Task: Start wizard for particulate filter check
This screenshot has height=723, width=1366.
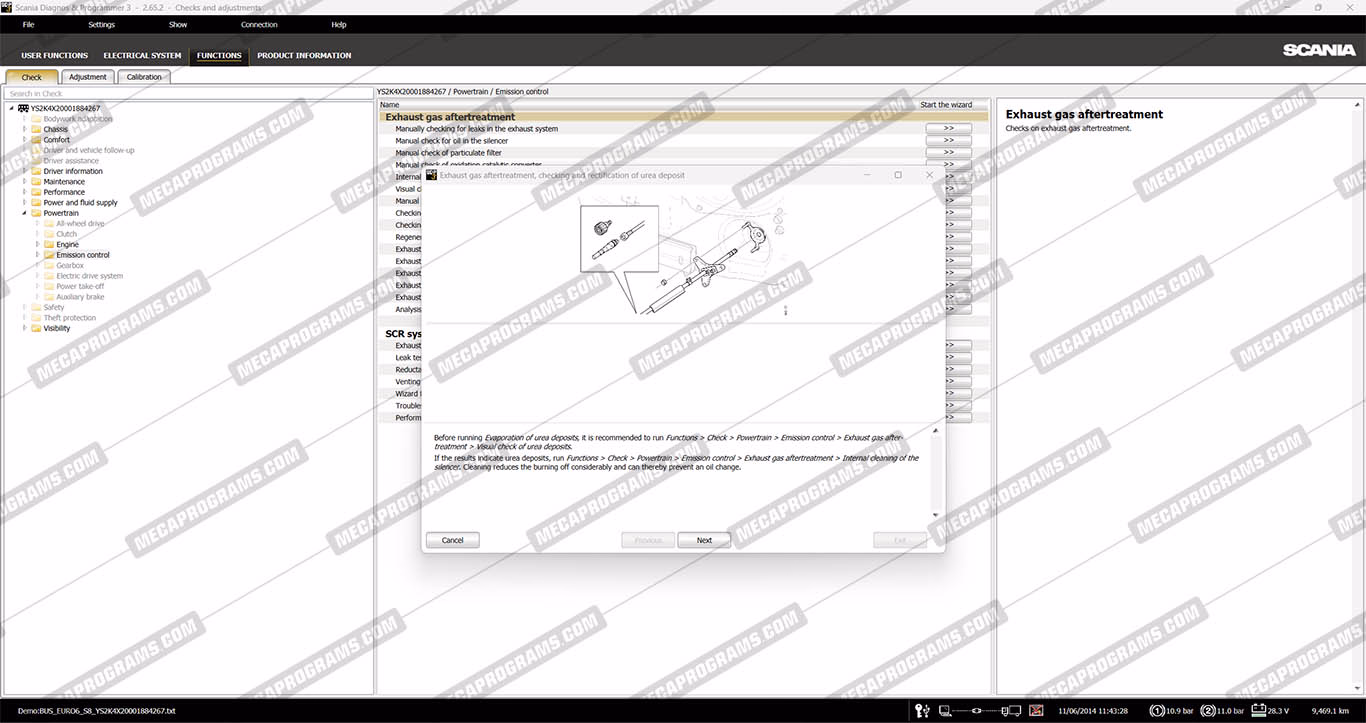Action: 949,153
